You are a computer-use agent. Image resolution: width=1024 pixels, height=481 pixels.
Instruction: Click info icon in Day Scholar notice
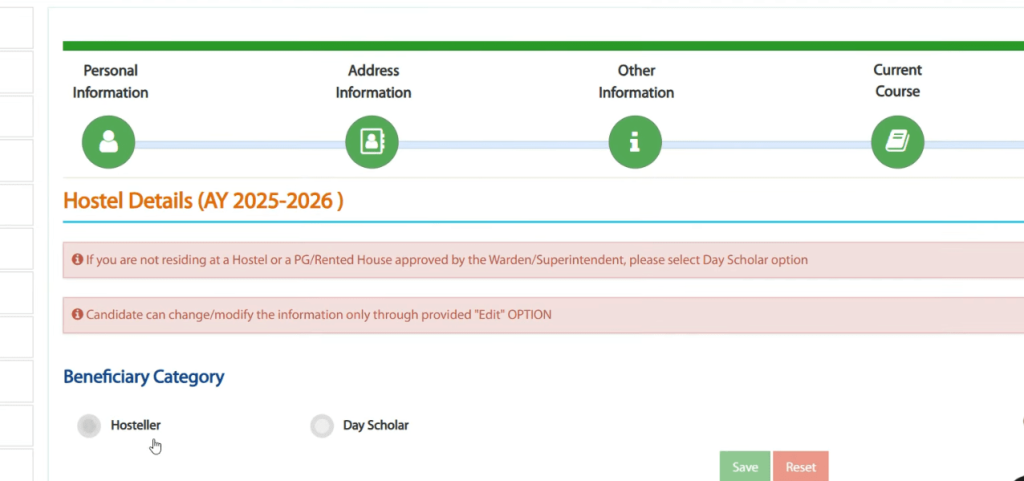click(x=77, y=260)
